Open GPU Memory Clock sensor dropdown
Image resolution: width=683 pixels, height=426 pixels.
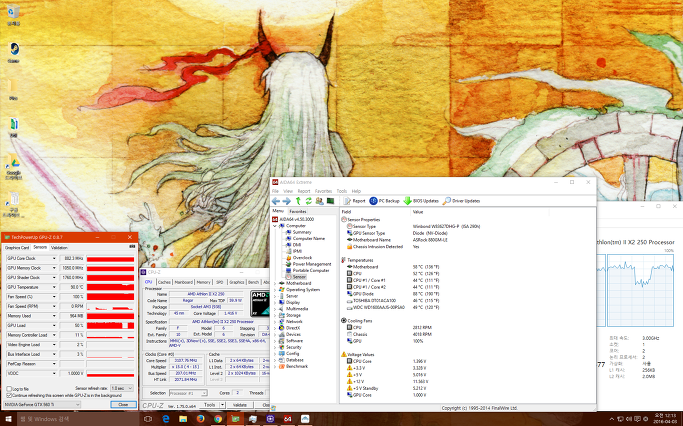pos(54,268)
